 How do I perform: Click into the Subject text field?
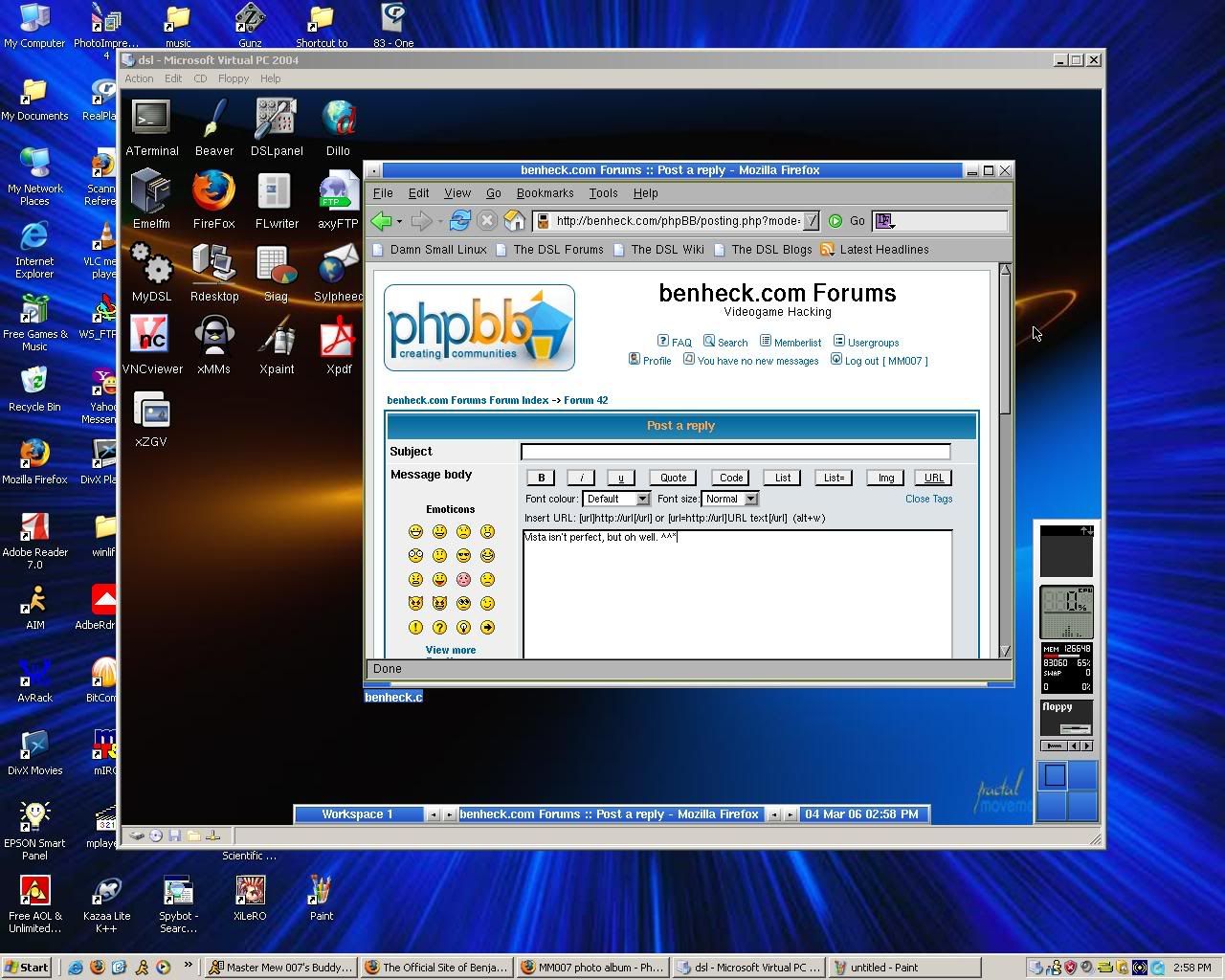pos(735,452)
